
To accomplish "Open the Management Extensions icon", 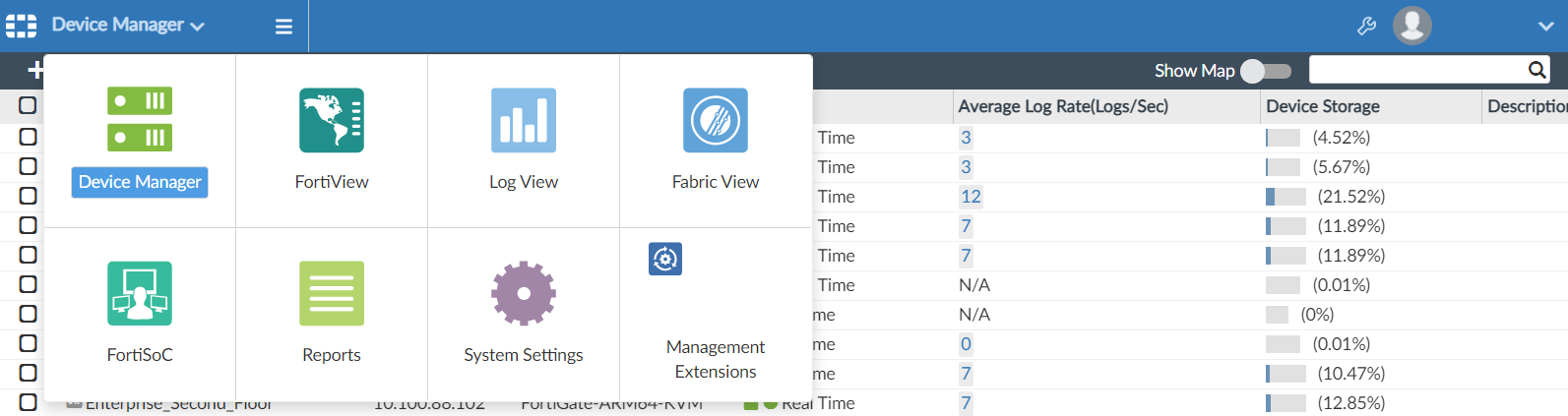I will [665, 259].
